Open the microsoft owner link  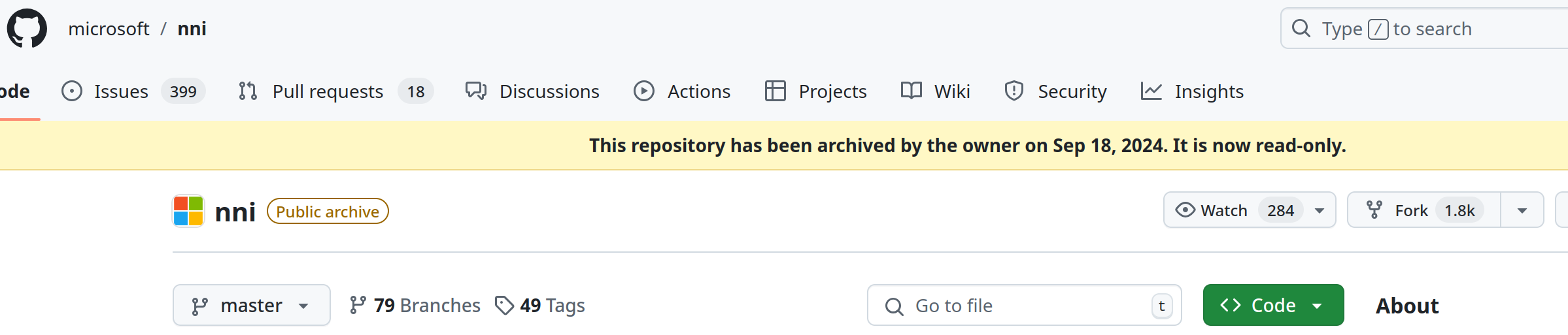[x=109, y=29]
